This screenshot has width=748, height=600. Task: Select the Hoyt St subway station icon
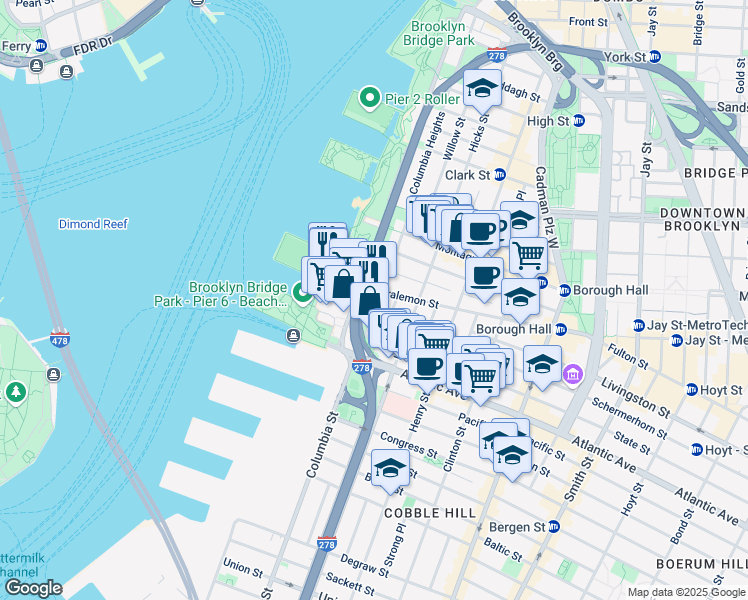691,390
